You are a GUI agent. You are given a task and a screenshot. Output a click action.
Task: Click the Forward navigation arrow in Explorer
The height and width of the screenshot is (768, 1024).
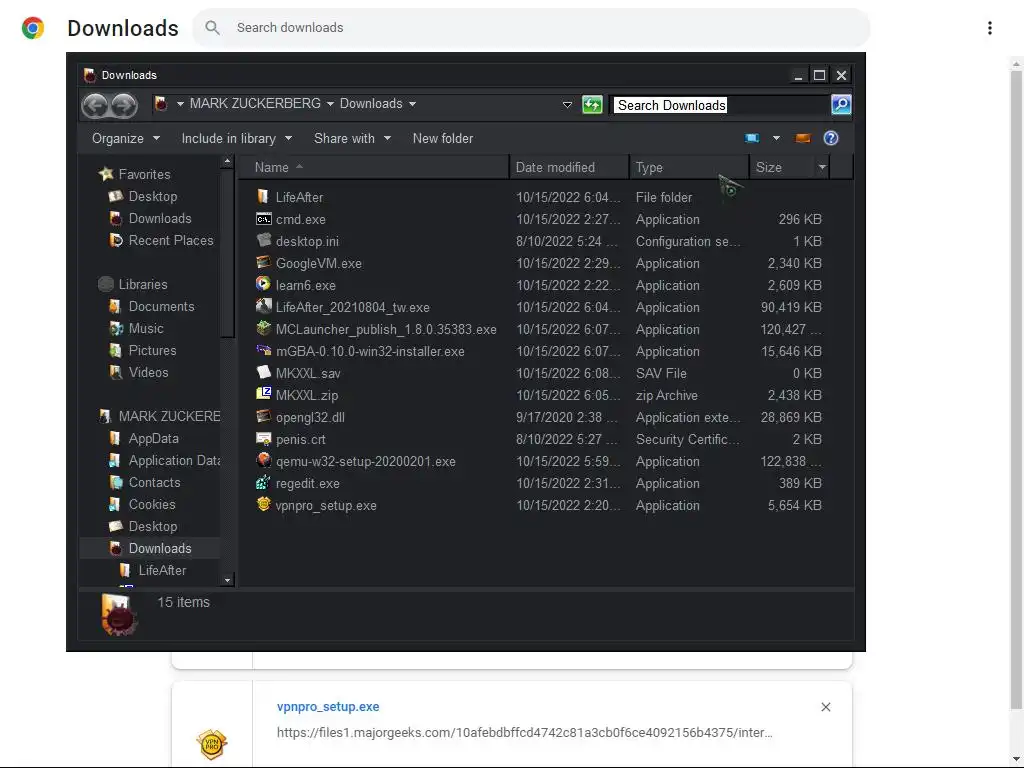coord(123,105)
